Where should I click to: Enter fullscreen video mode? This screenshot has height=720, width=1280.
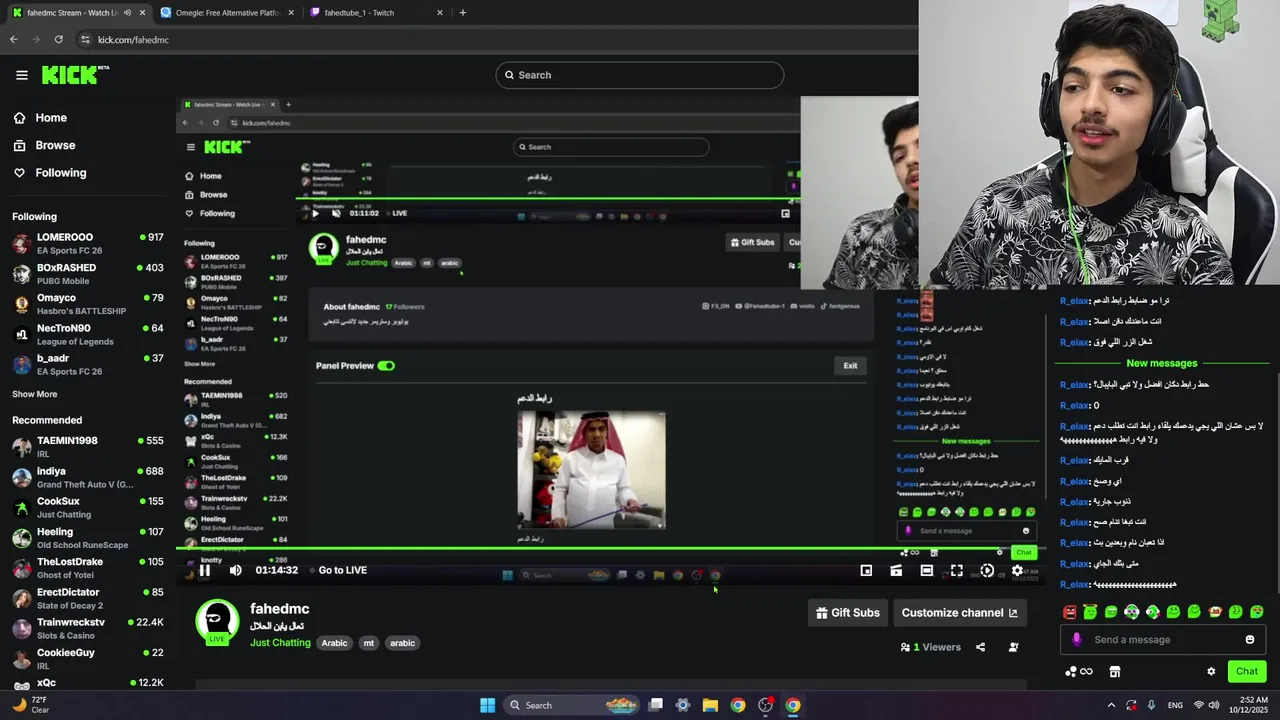957,570
